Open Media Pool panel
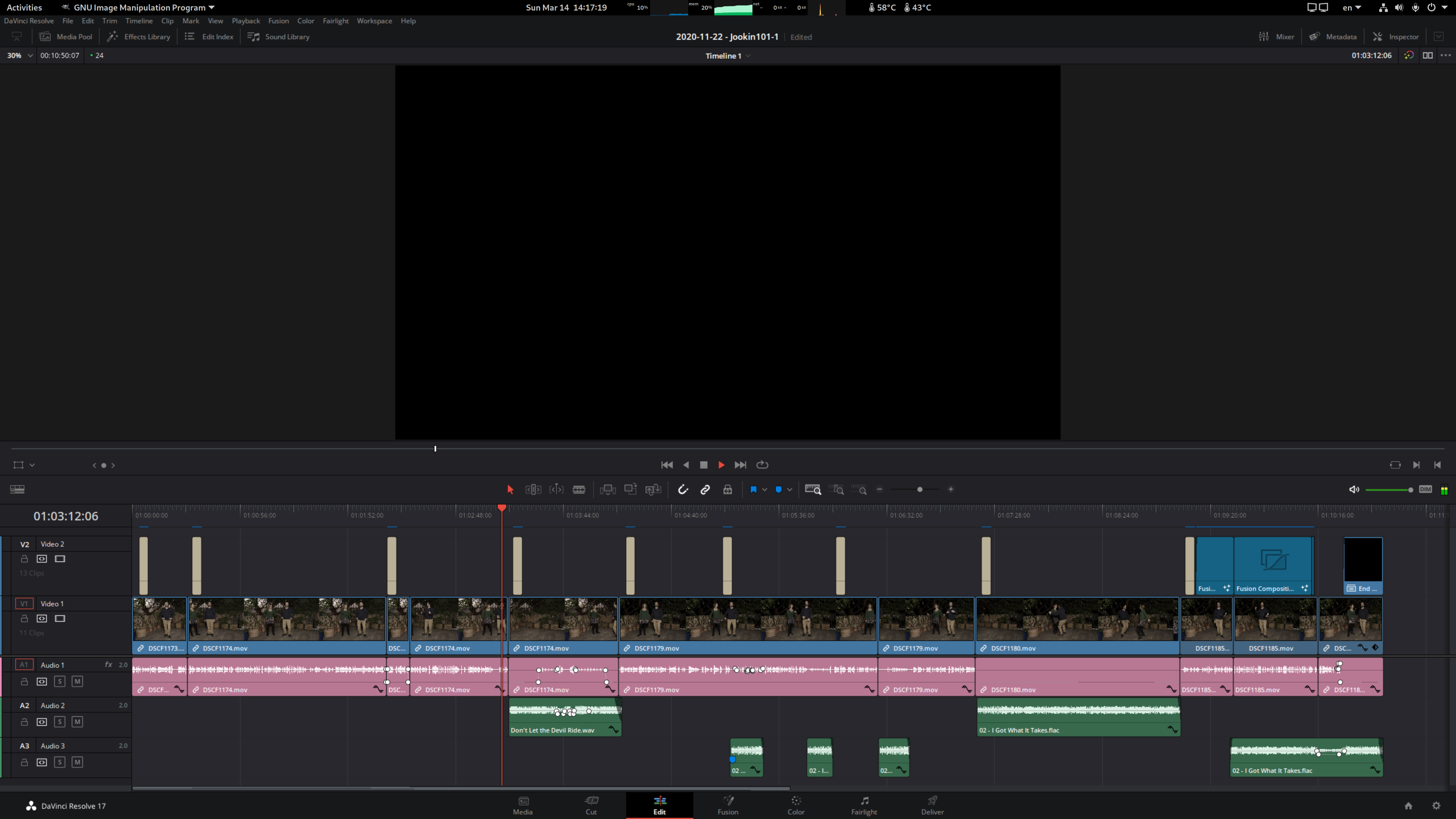The height and width of the screenshot is (819, 1456). click(x=65, y=37)
